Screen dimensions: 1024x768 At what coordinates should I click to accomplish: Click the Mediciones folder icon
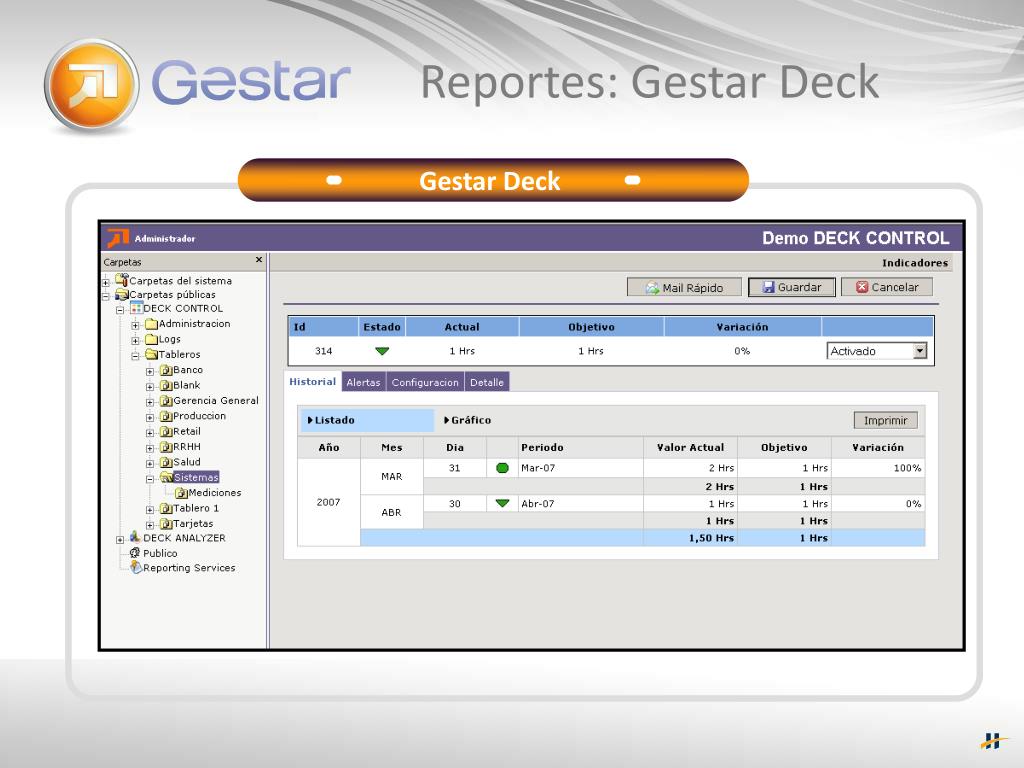(181, 493)
